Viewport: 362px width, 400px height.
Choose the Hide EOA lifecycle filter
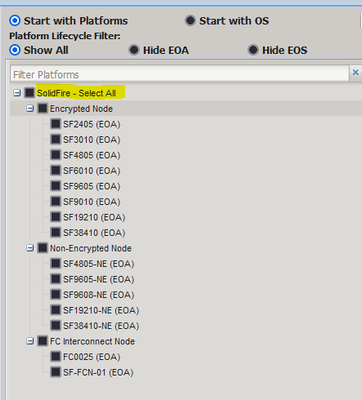pyautogui.click(x=134, y=50)
